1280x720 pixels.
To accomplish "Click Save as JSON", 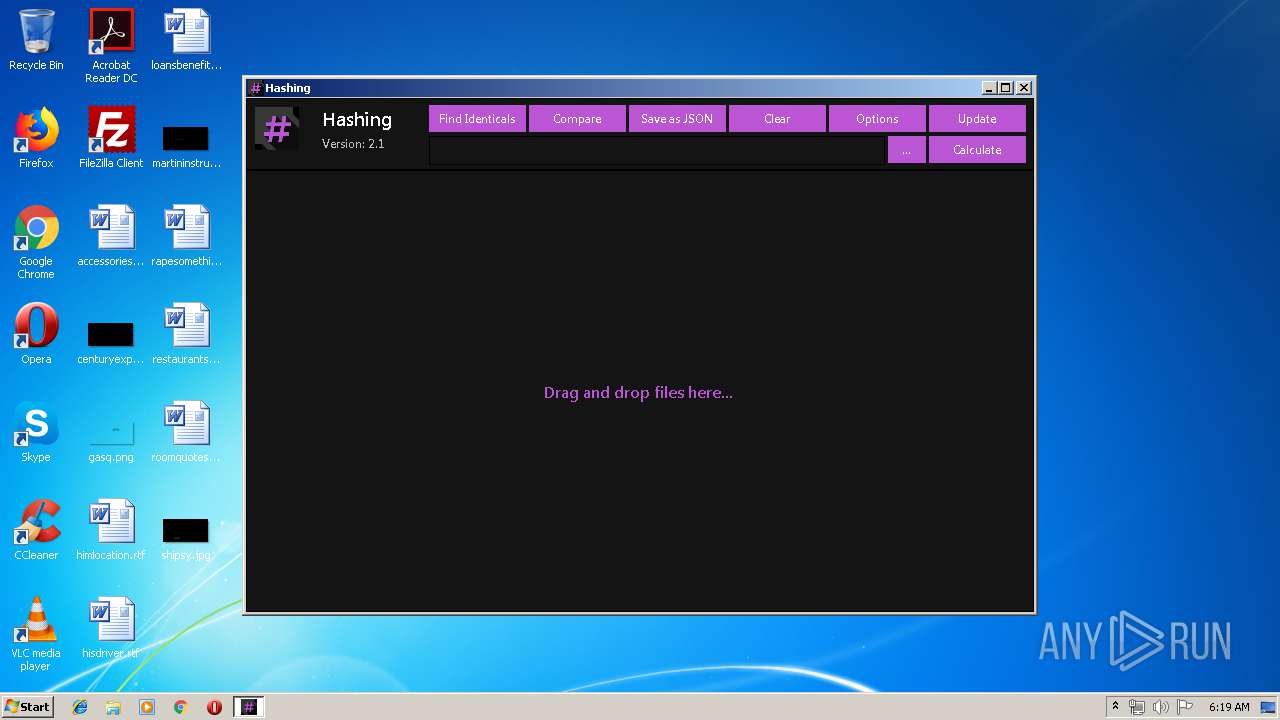I will (x=677, y=119).
